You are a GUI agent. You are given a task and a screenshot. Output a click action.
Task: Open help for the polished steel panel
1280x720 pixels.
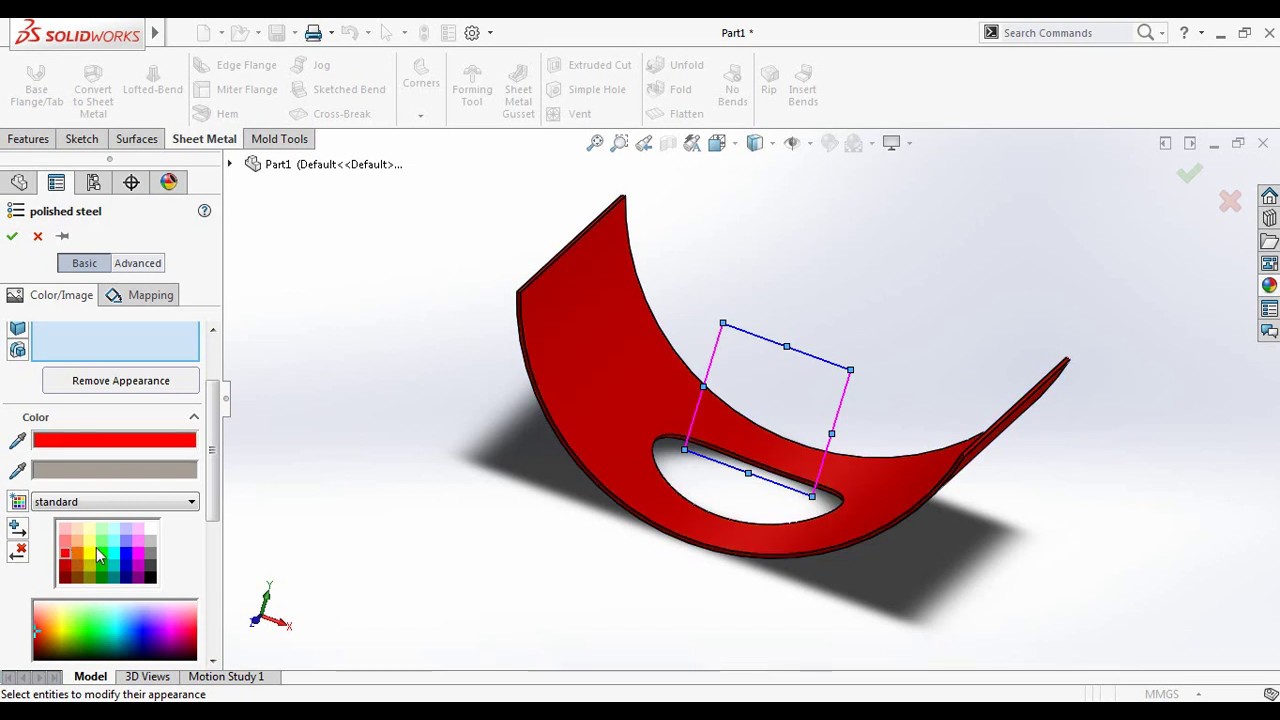[204, 211]
